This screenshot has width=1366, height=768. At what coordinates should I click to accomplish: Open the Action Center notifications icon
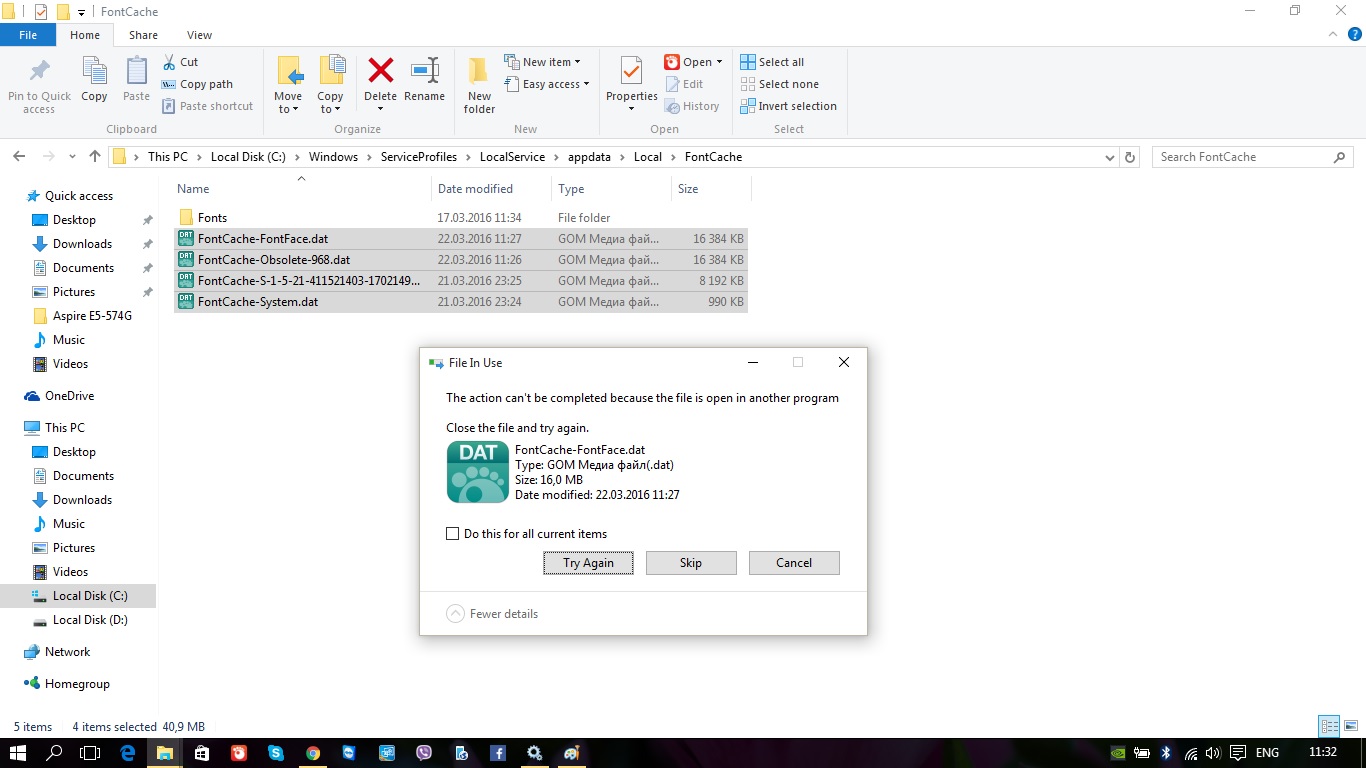tap(1238, 753)
